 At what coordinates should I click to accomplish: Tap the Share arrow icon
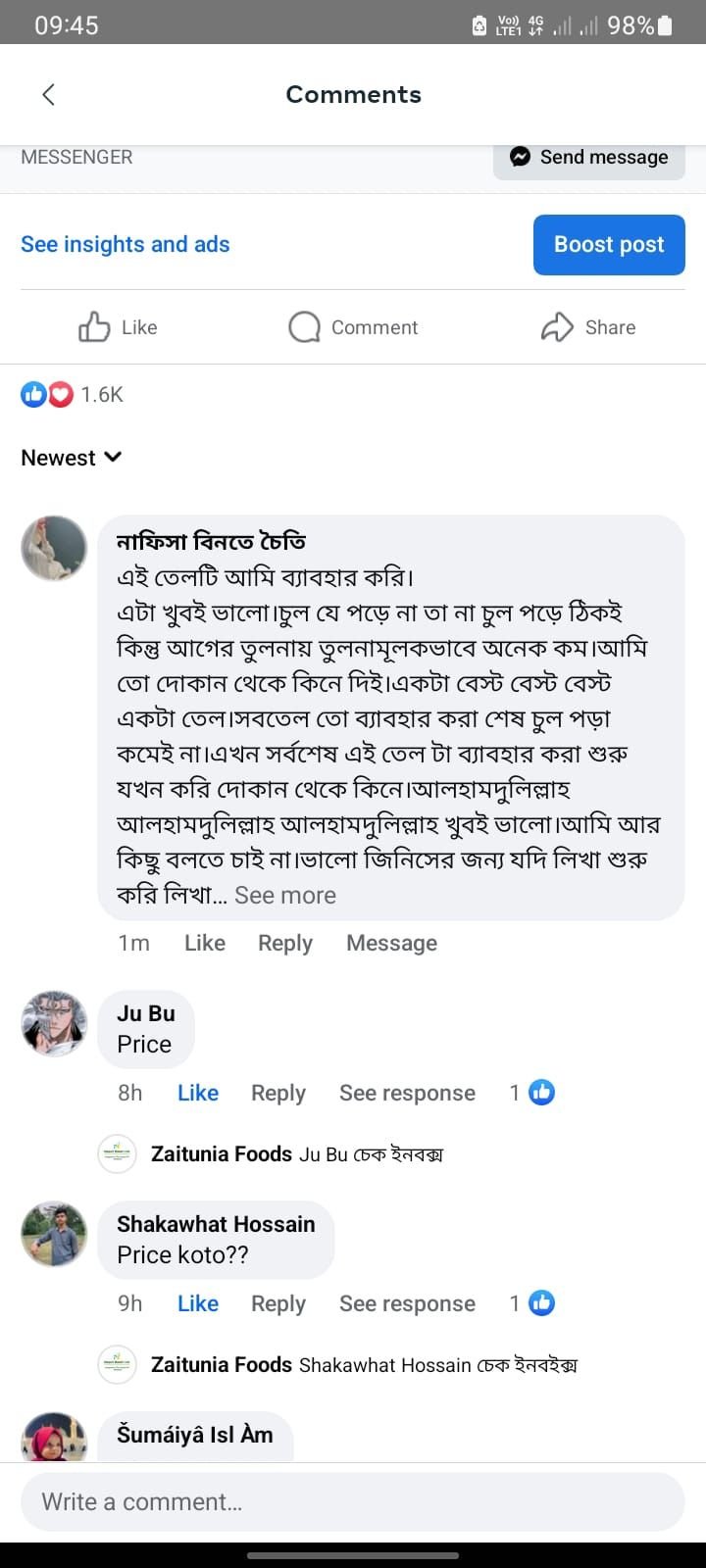[557, 327]
